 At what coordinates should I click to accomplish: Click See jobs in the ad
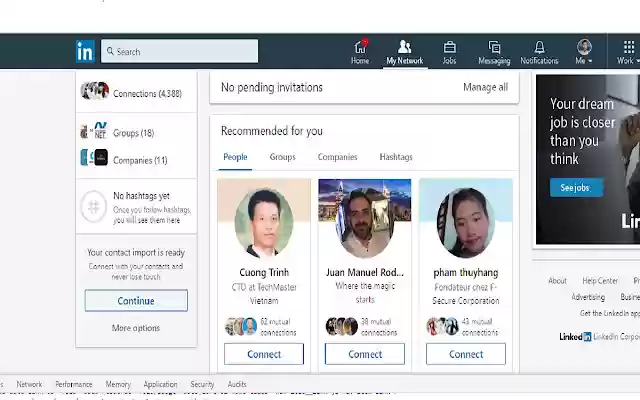click(x=576, y=188)
